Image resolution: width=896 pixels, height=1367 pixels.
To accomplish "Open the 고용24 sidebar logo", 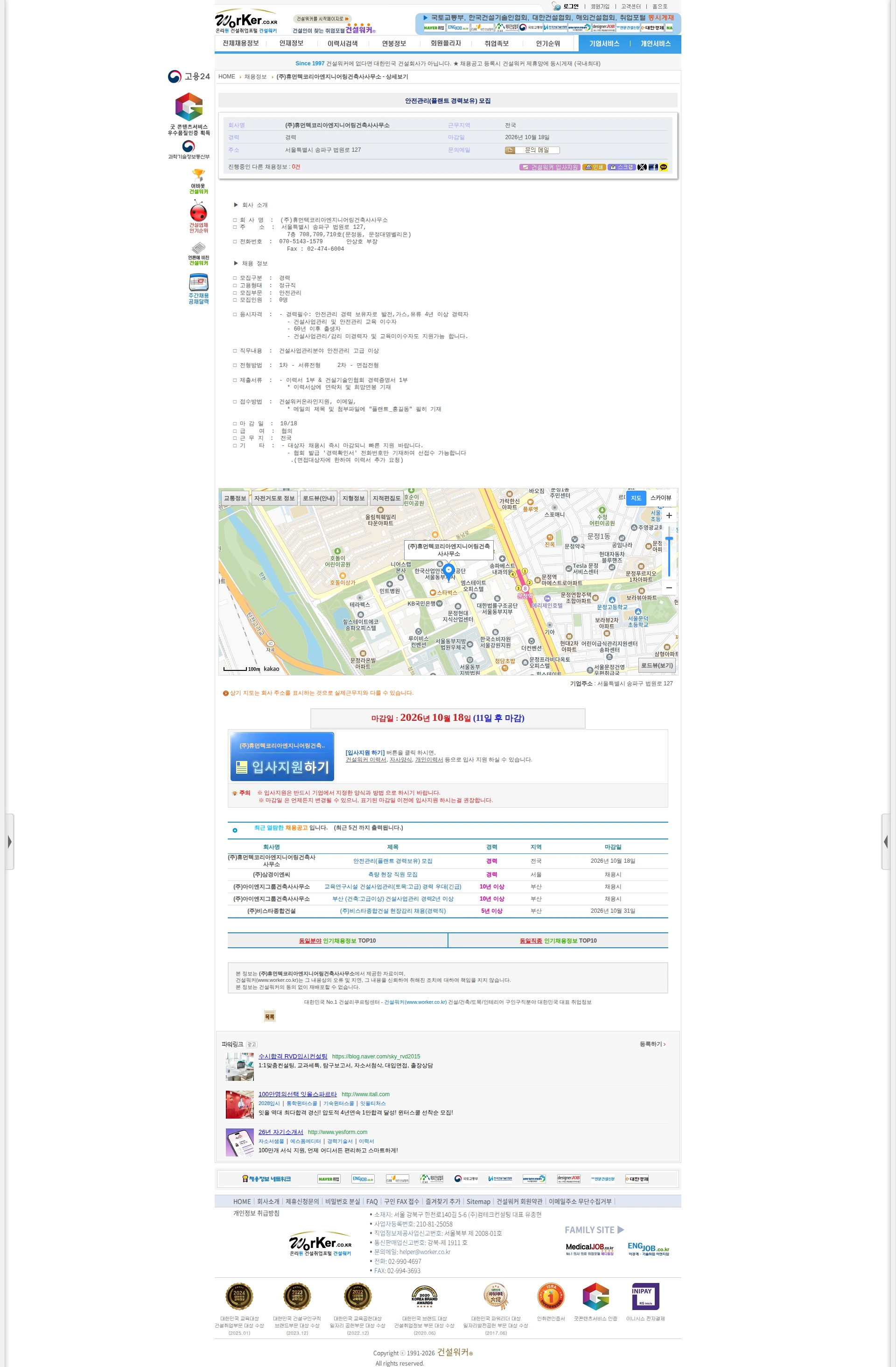I will 189,77.
